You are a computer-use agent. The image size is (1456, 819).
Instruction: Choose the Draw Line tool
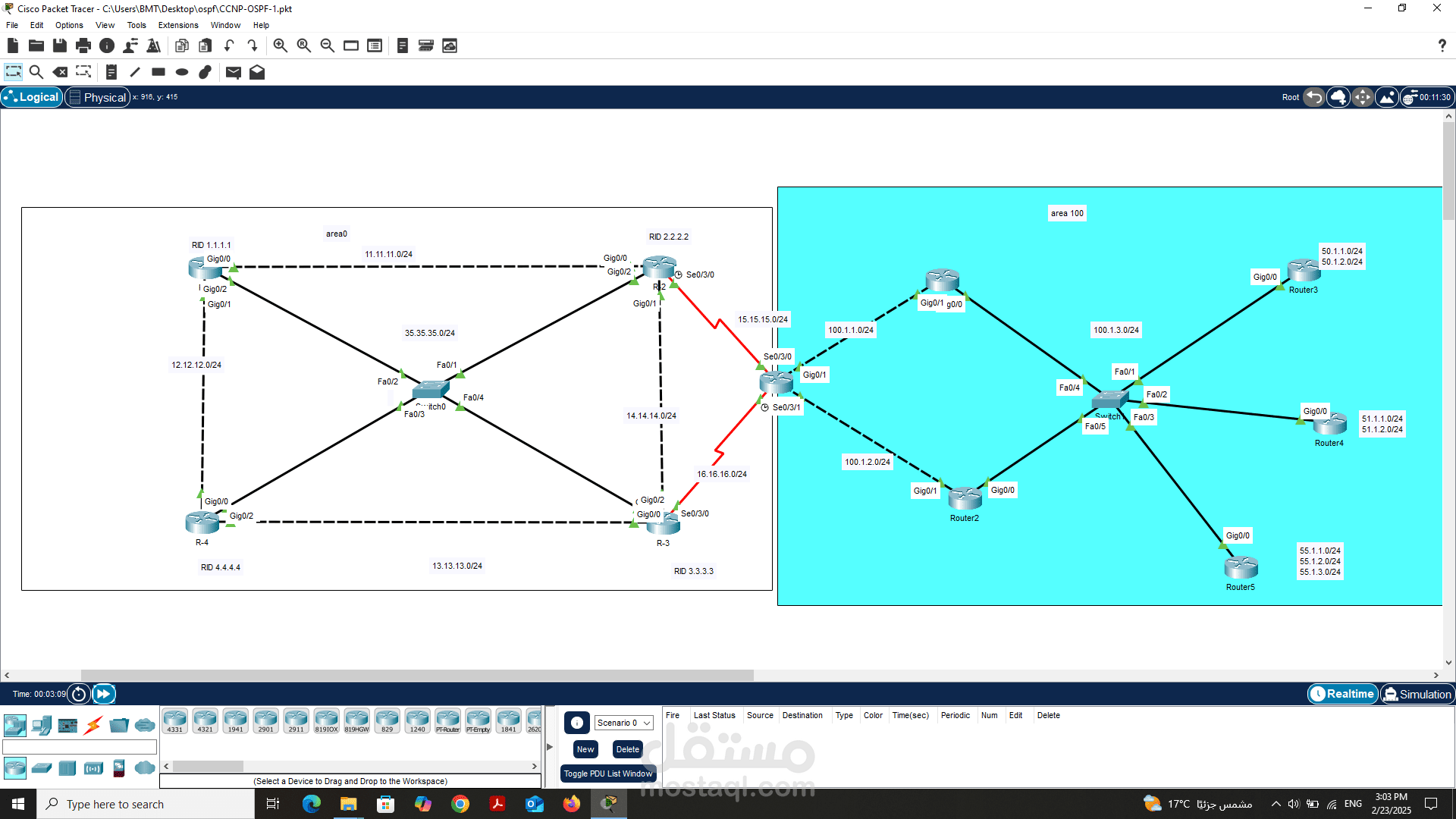click(x=135, y=72)
